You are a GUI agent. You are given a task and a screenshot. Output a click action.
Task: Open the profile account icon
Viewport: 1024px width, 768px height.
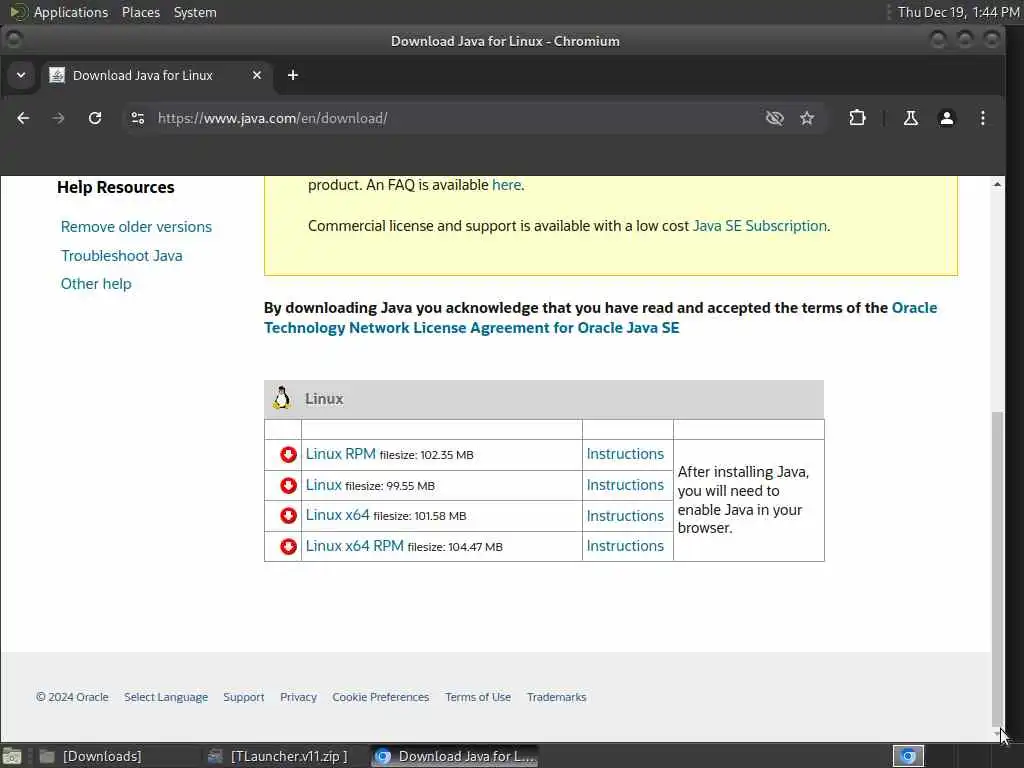(x=946, y=118)
